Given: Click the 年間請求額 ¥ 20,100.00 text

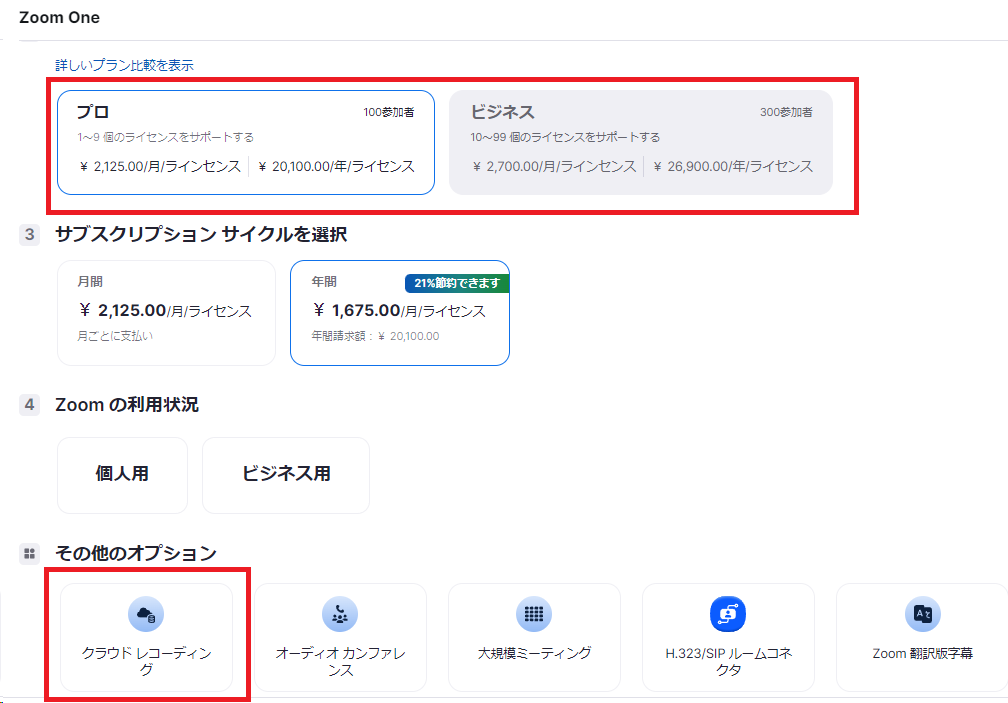Looking at the screenshot, I should pyautogui.click(x=375, y=336).
